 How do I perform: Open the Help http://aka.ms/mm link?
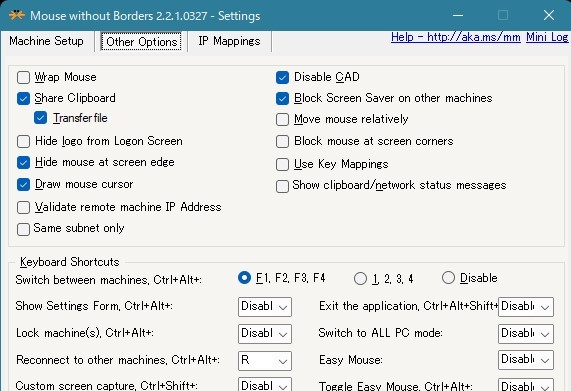tap(456, 37)
